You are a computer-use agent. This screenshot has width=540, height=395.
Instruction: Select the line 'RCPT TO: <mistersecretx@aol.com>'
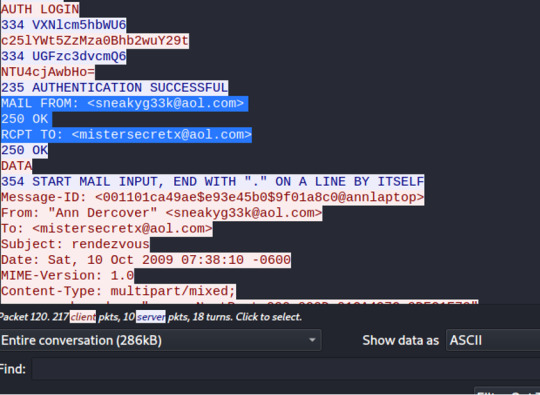(x=126, y=135)
